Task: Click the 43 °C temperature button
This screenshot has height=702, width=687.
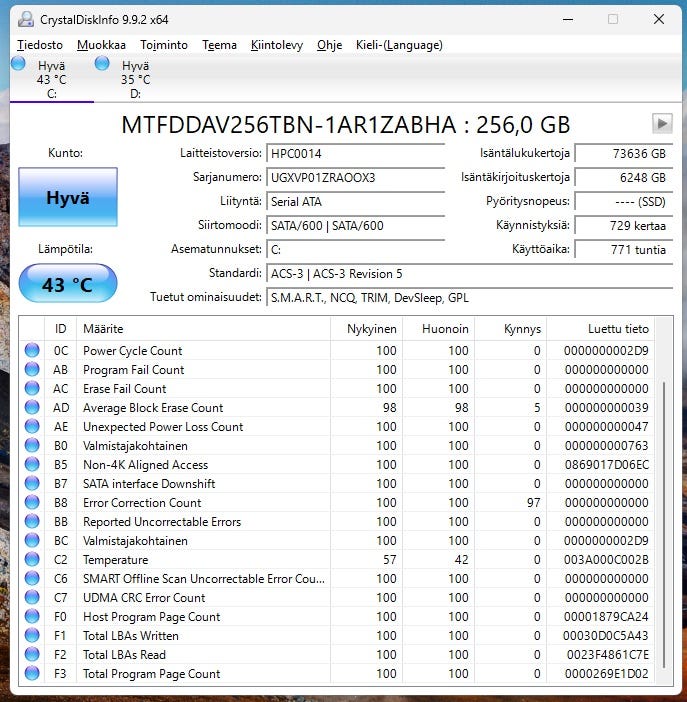Action: tap(68, 283)
